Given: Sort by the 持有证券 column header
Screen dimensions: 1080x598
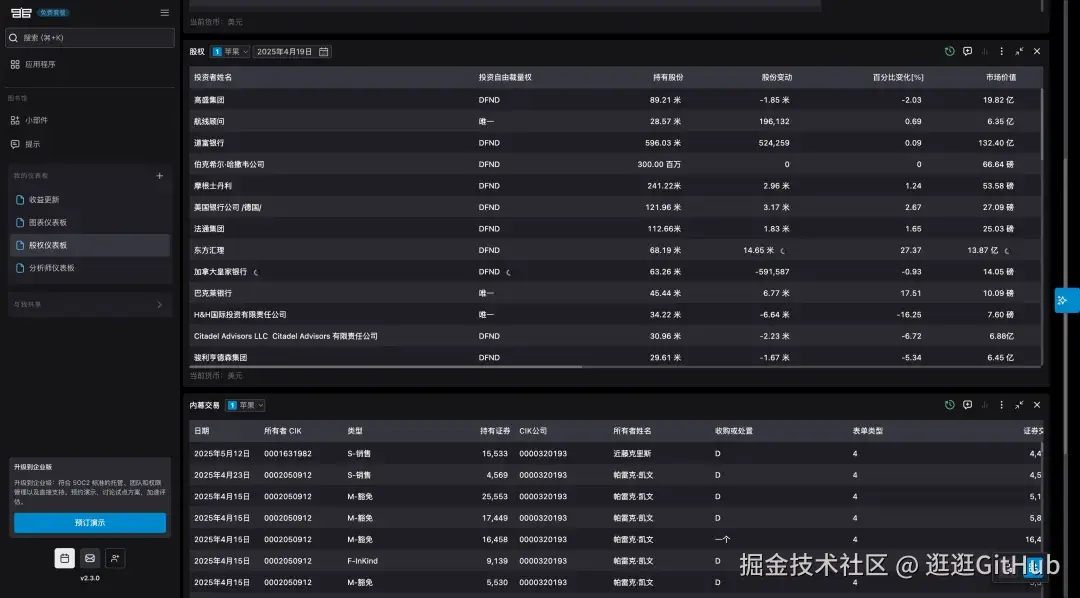Looking at the screenshot, I should click(495, 431).
